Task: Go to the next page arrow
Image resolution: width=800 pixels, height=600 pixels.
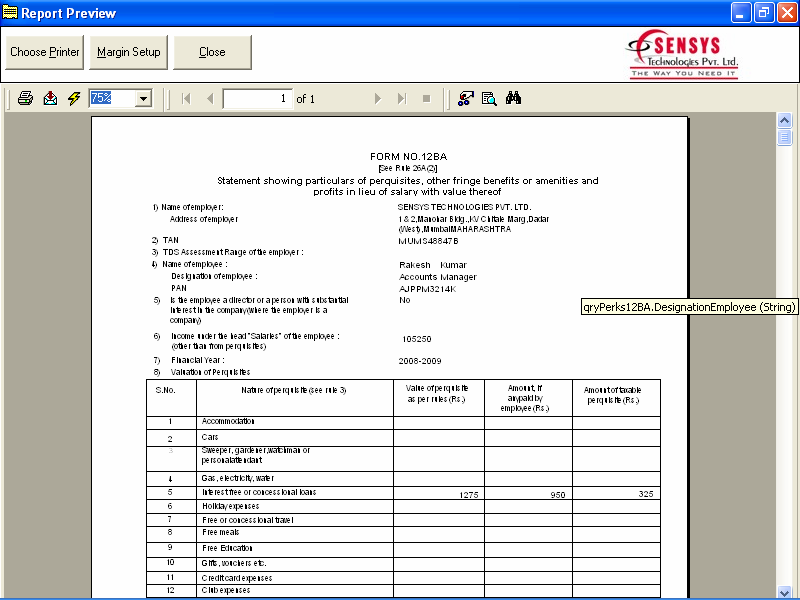Action: coord(378,98)
